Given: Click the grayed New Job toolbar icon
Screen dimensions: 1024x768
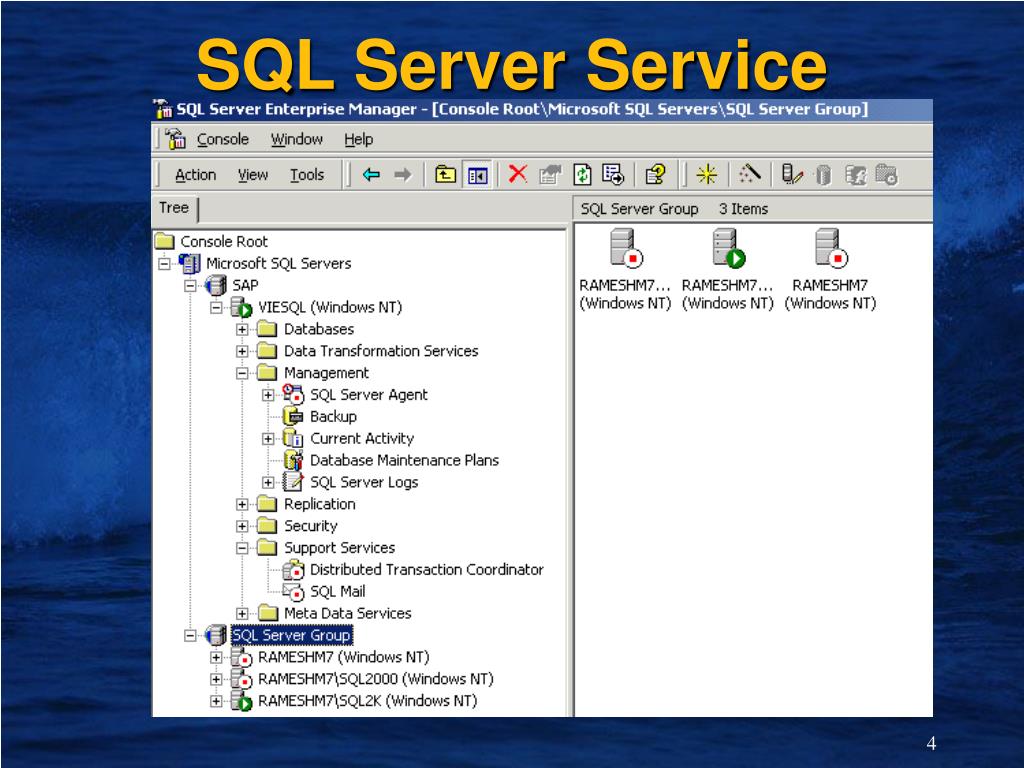Looking at the screenshot, I should coord(886,174).
